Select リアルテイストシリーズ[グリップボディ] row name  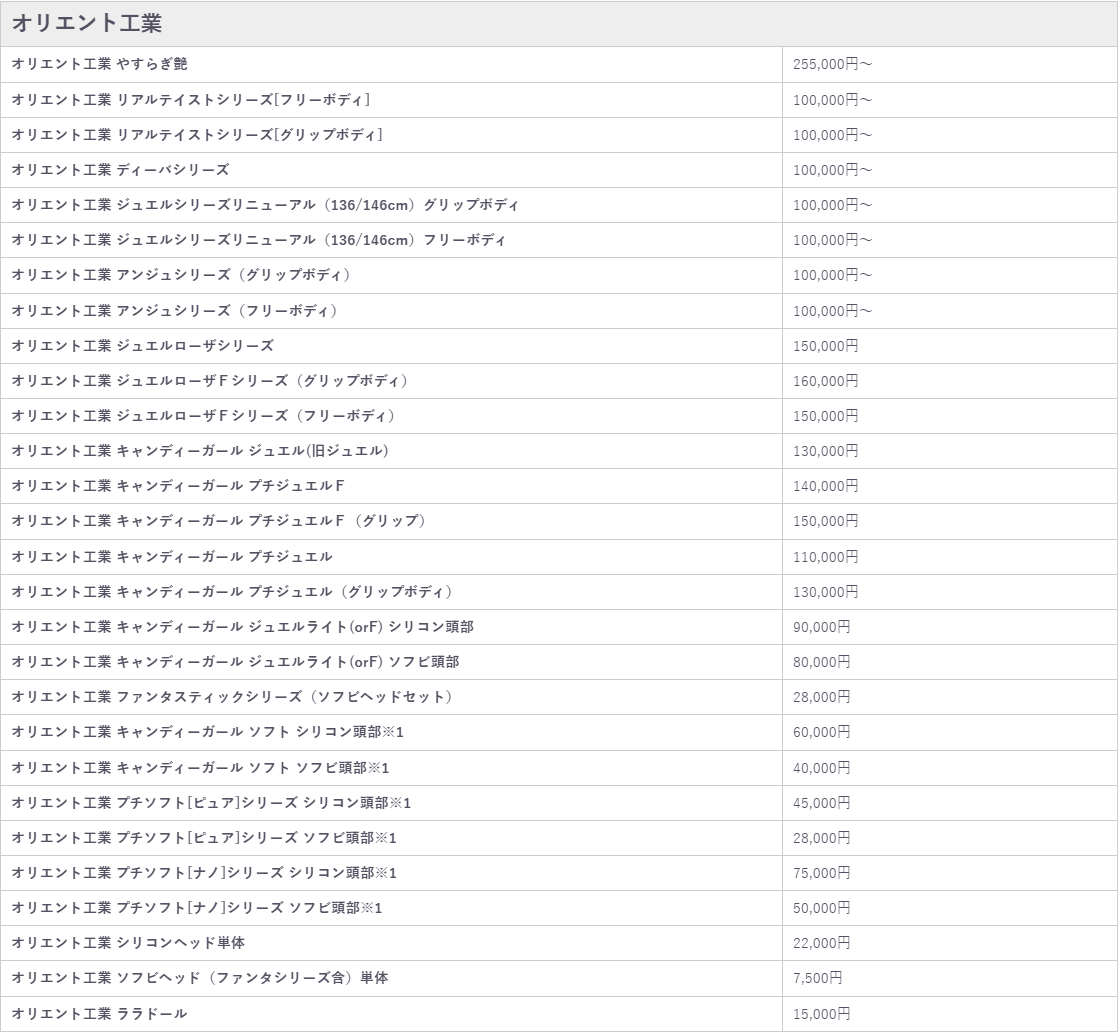tap(197, 135)
